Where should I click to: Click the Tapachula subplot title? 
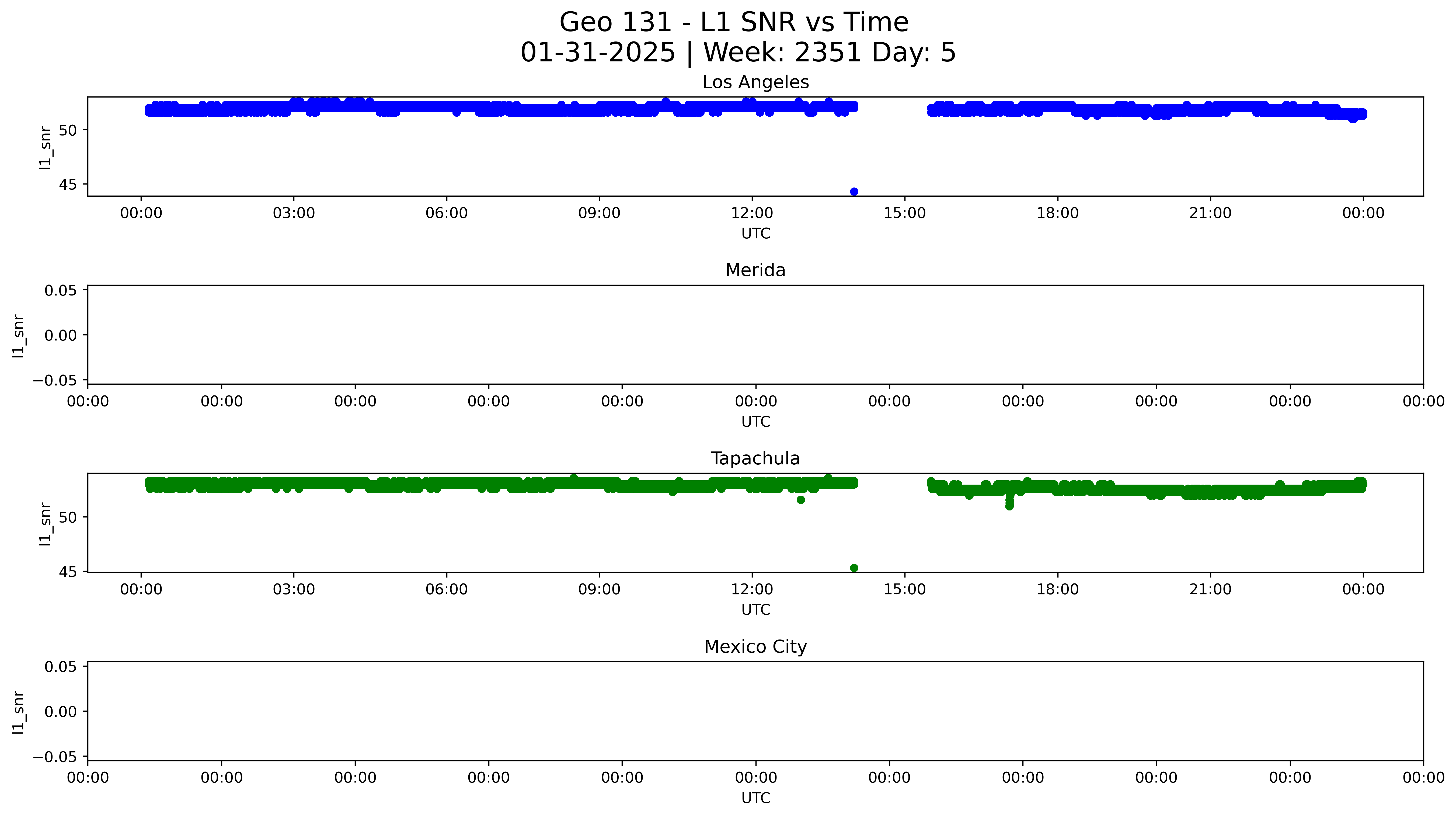pos(755,458)
